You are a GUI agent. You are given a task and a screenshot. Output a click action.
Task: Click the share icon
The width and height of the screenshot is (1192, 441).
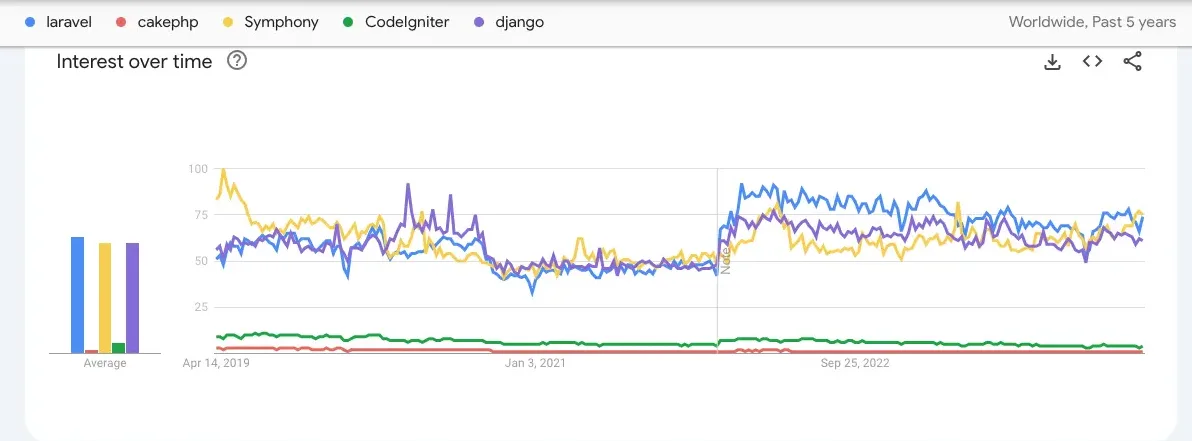(x=1132, y=62)
